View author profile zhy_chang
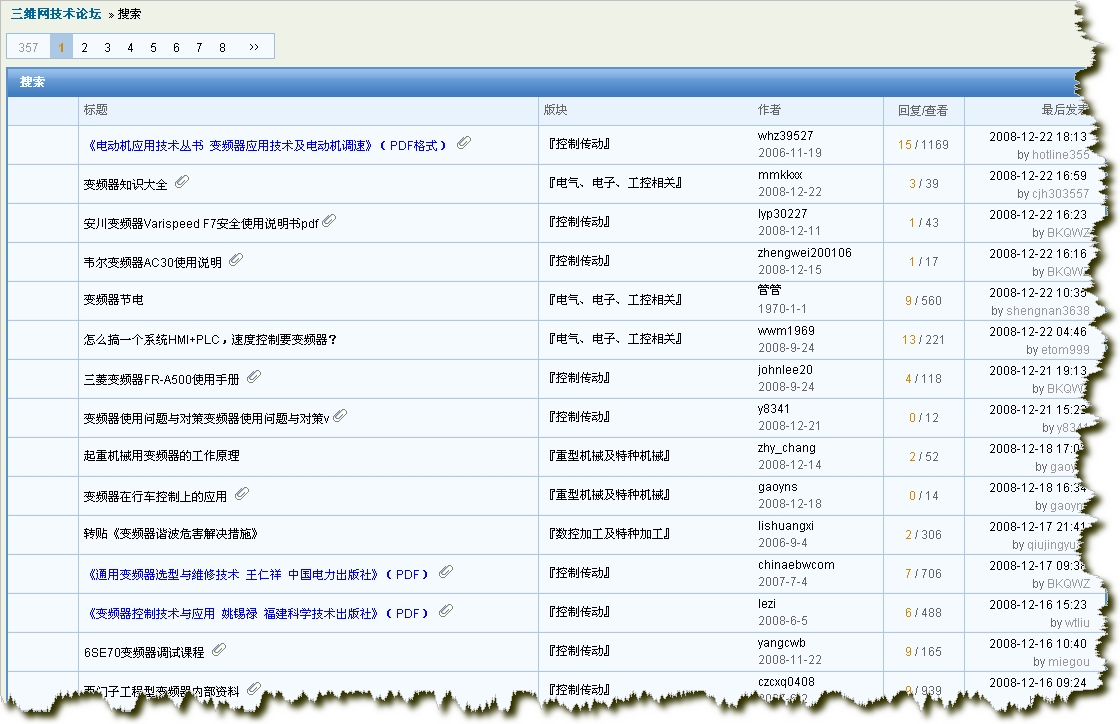The width and height of the screenshot is (1120, 724). point(787,448)
